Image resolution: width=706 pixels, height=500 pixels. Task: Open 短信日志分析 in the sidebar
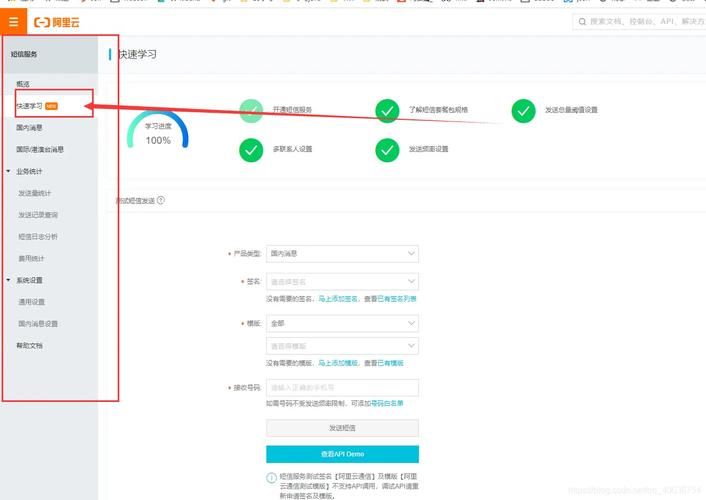click(x=38, y=236)
